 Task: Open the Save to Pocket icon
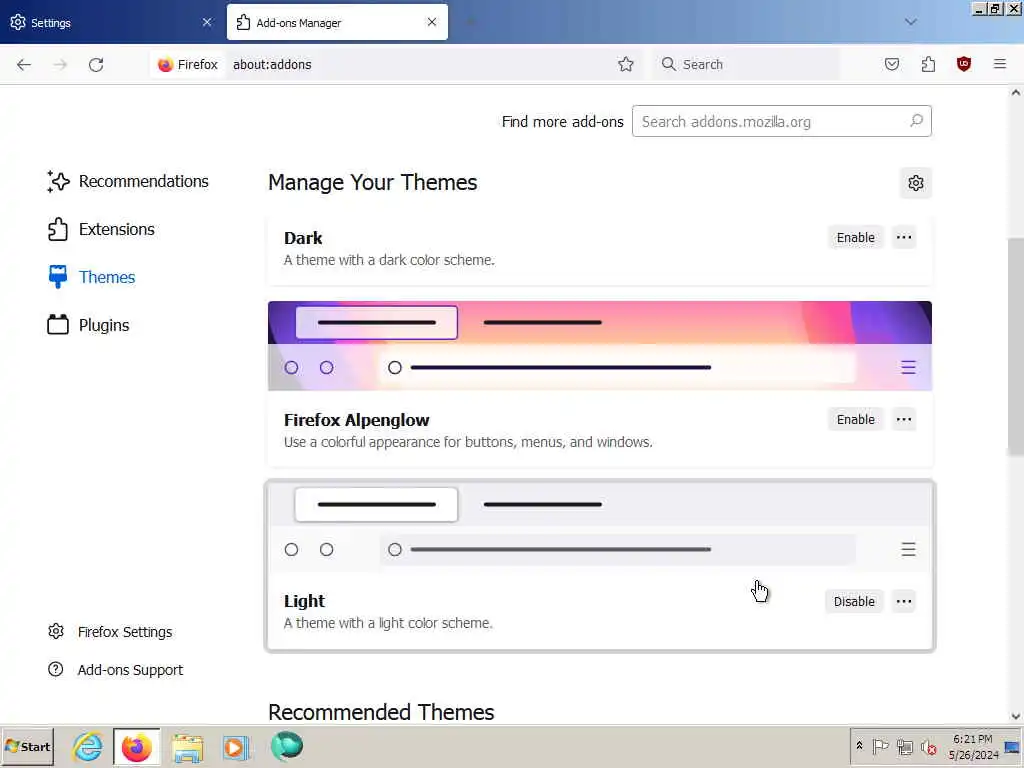892,64
